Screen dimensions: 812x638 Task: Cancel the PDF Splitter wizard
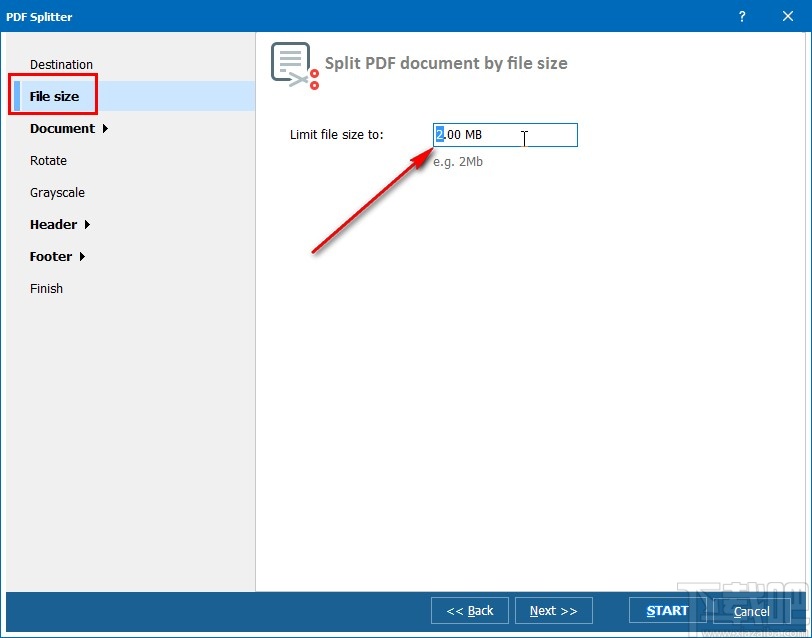coord(751,611)
